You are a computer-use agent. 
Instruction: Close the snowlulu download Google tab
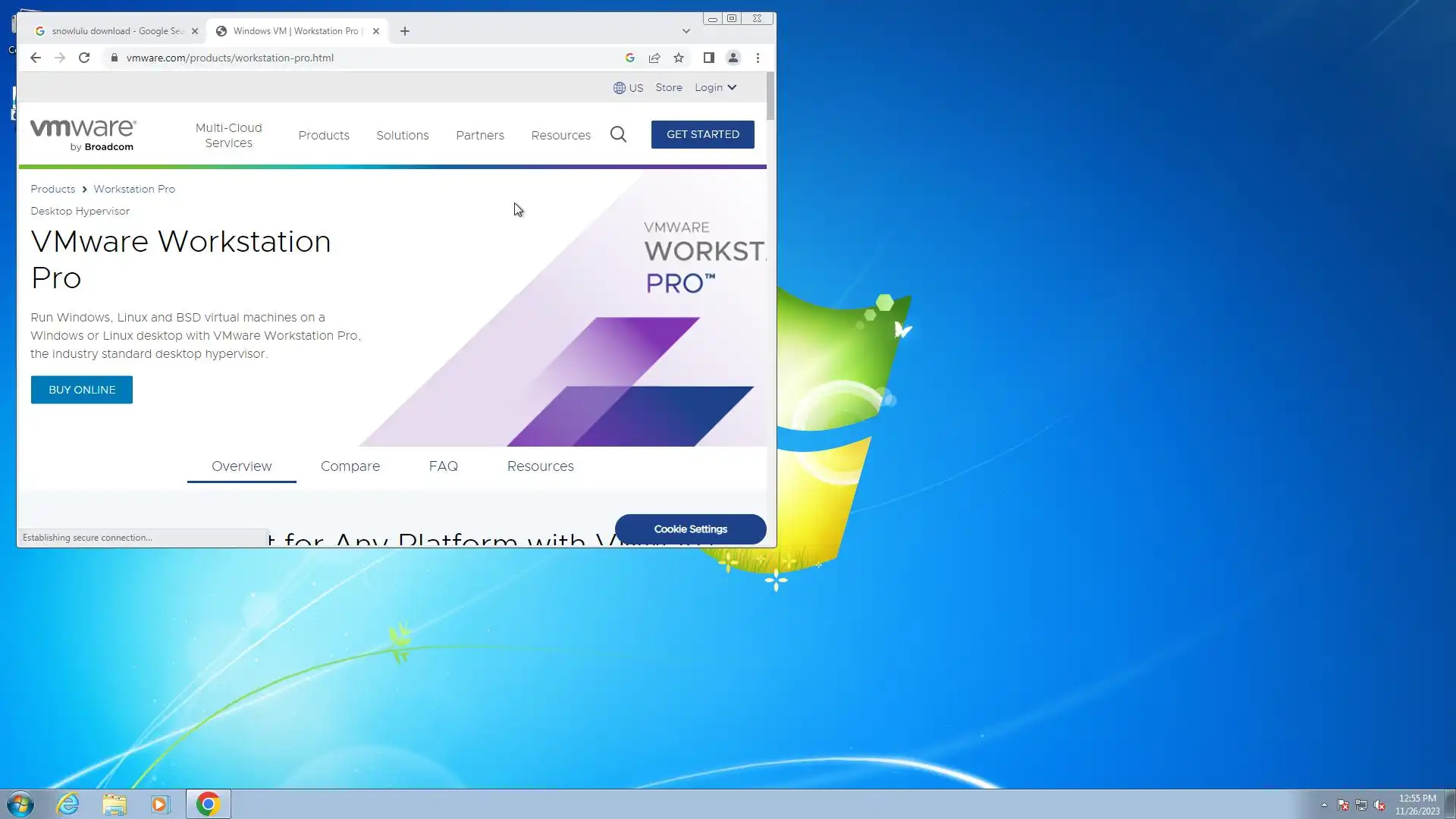[x=195, y=31]
